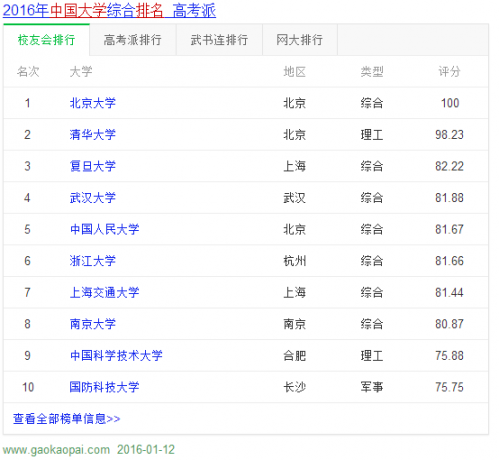Switch to the 高考派排行 tab
Screen dimensions: 499x460
(x=133, y=40)
